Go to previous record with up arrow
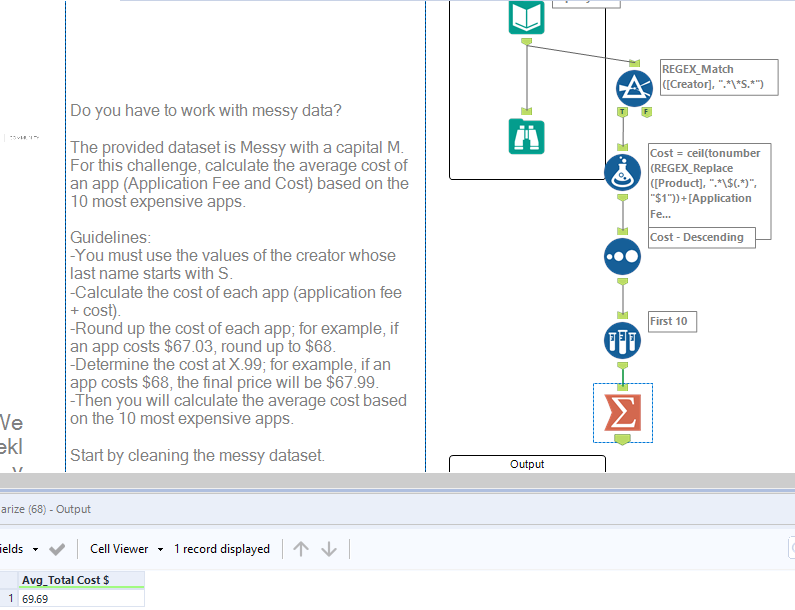 point(301,549)
